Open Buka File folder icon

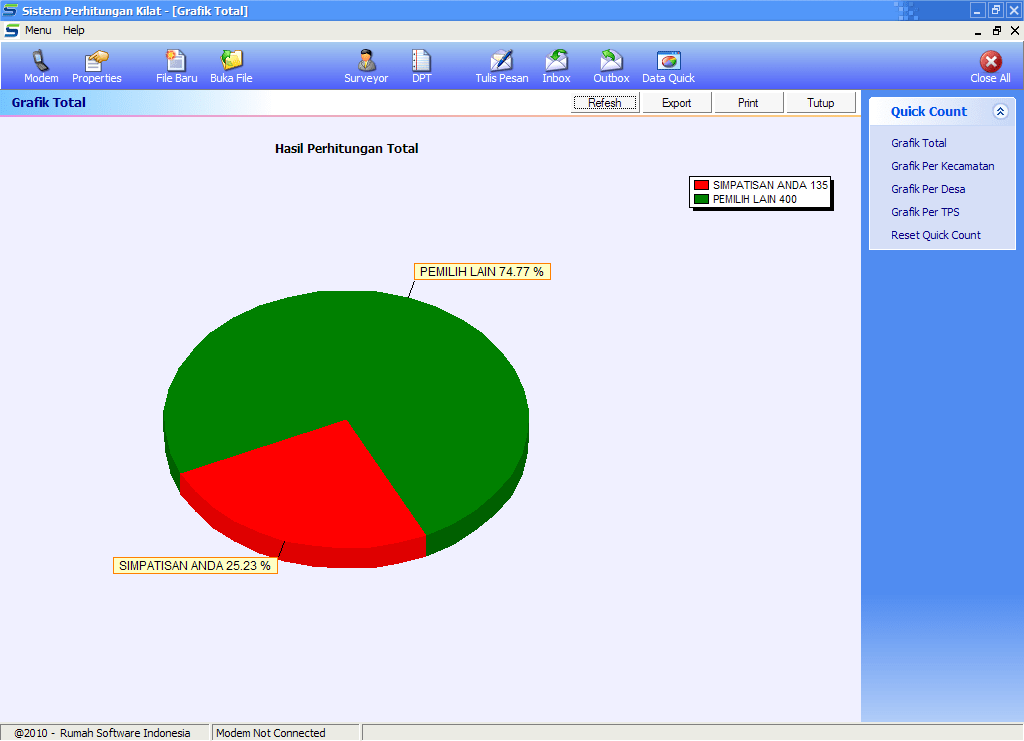(x=231, y=62)
